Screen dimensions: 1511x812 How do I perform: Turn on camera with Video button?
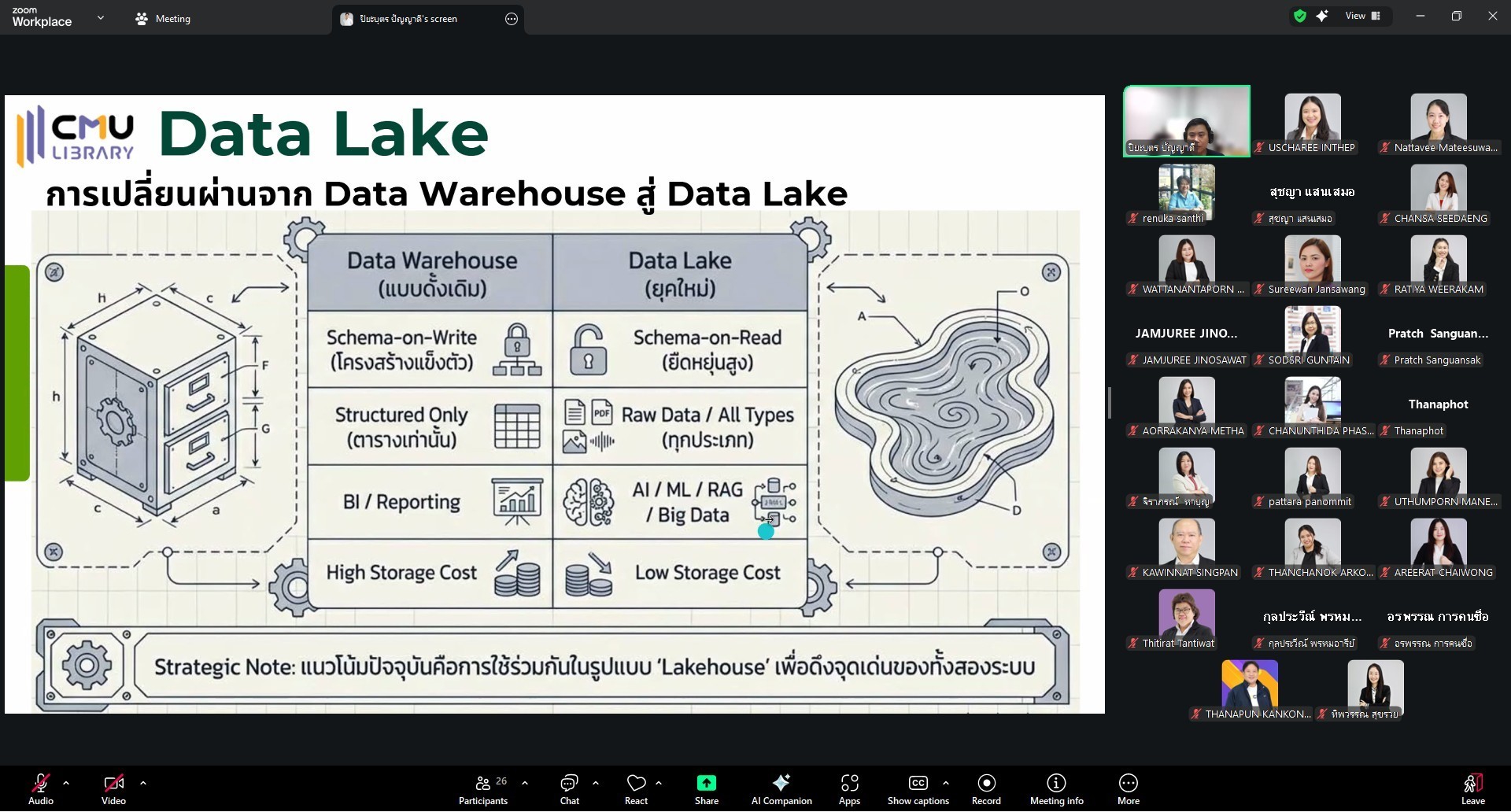point(113,789)
